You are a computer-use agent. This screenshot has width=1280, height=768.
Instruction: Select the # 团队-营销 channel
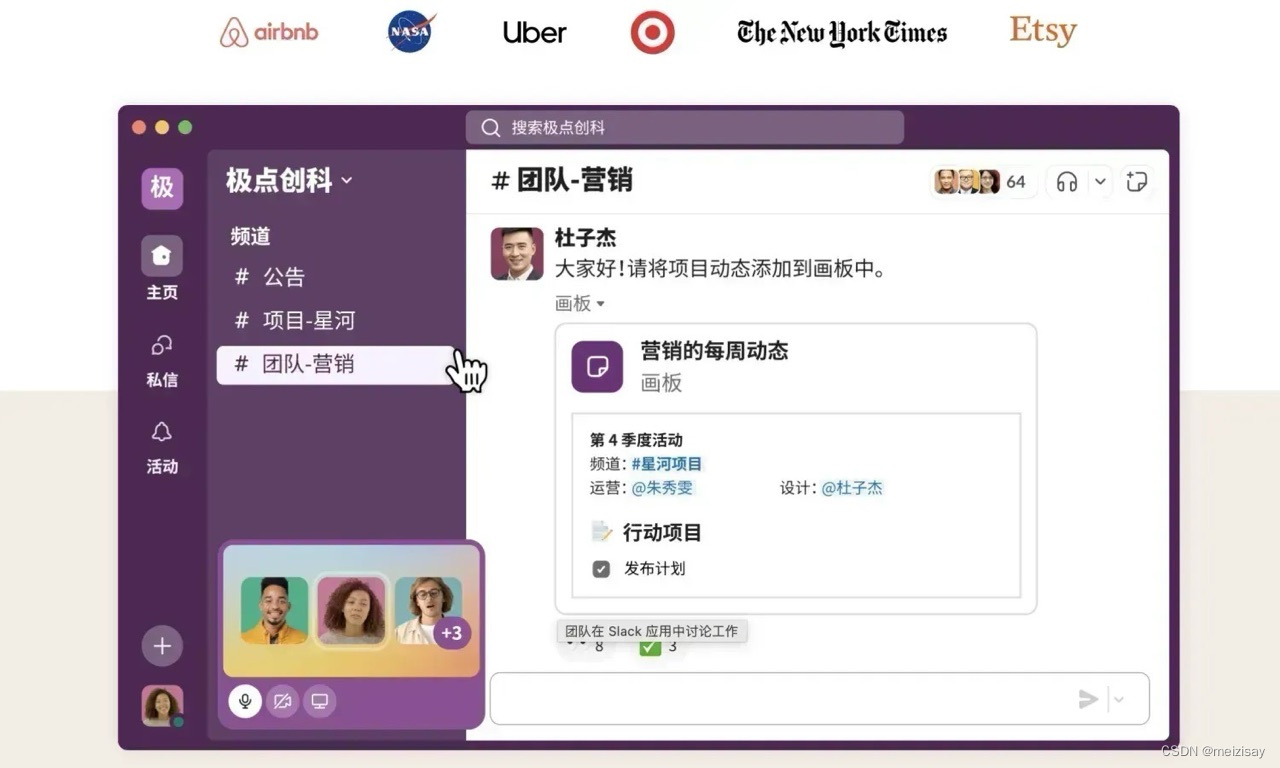click(335, 365)
